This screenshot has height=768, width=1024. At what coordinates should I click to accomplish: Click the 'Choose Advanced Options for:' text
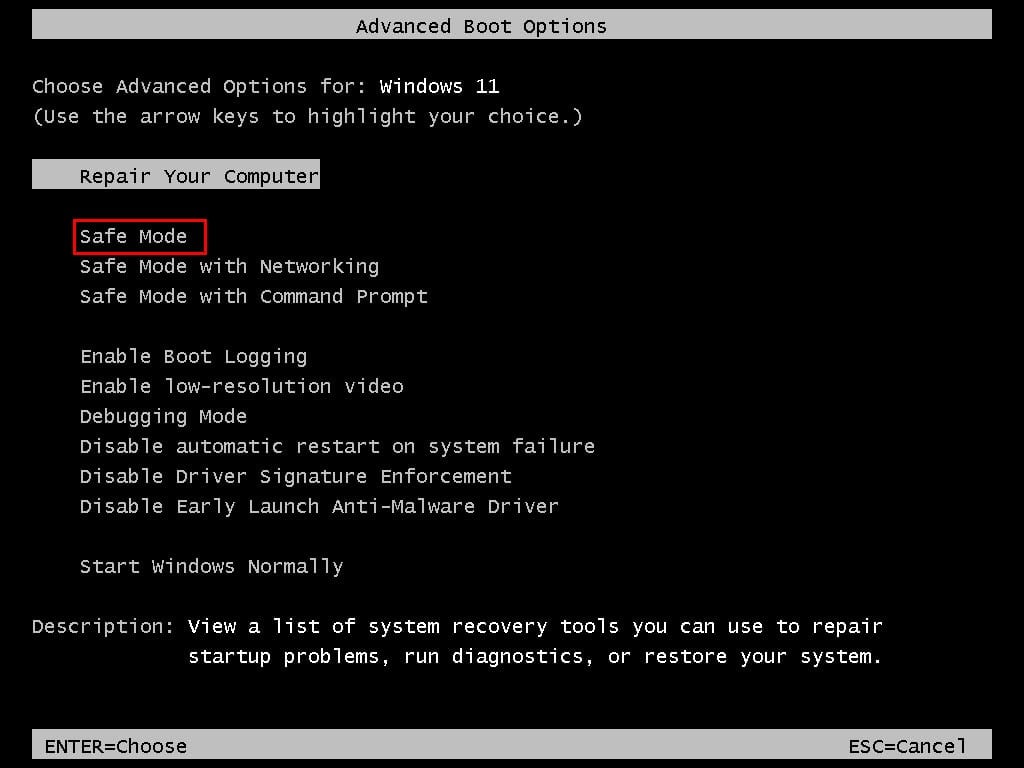tap(200, 86)
